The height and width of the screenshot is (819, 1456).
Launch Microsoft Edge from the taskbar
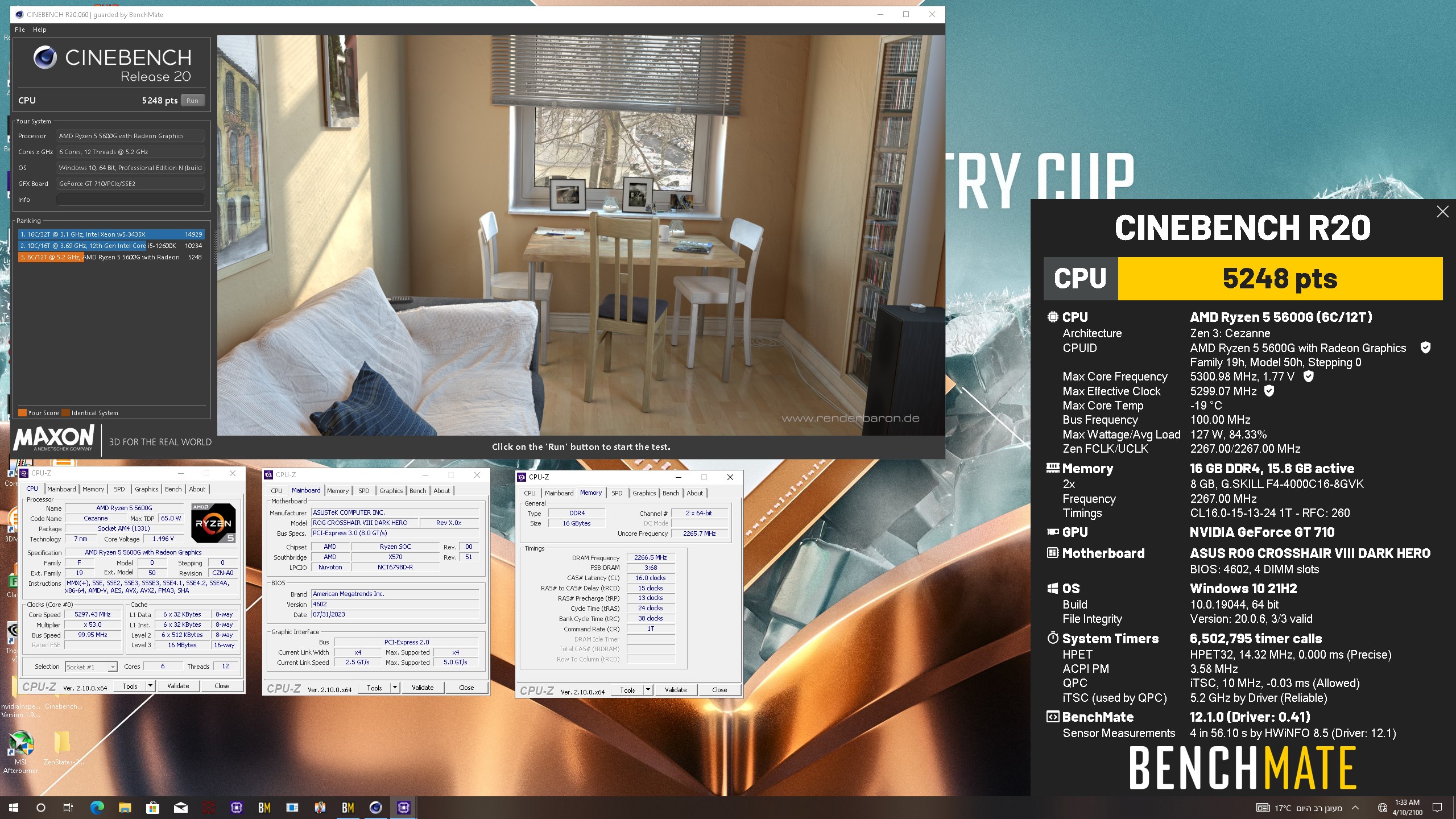pyautogui.click(x=97, y=808)
